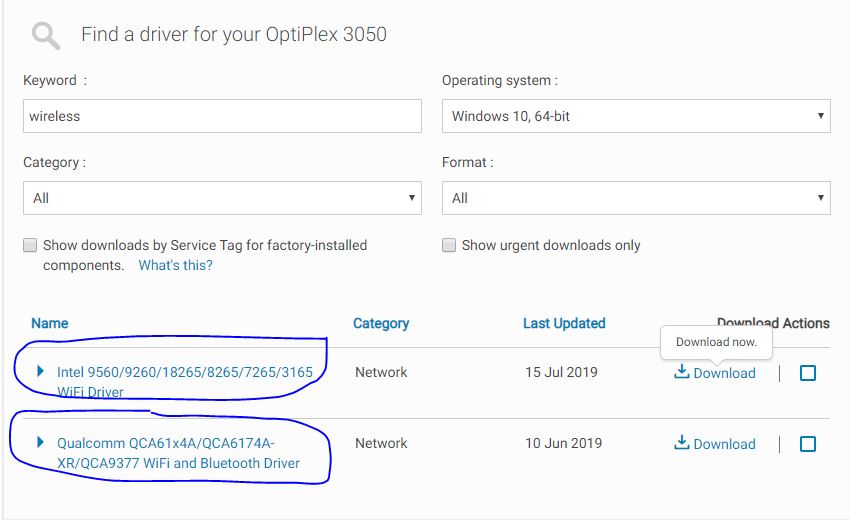Click the Keyword field containing wireless
This screenshot has height=520, width=850.
click(x=222, y=116)
